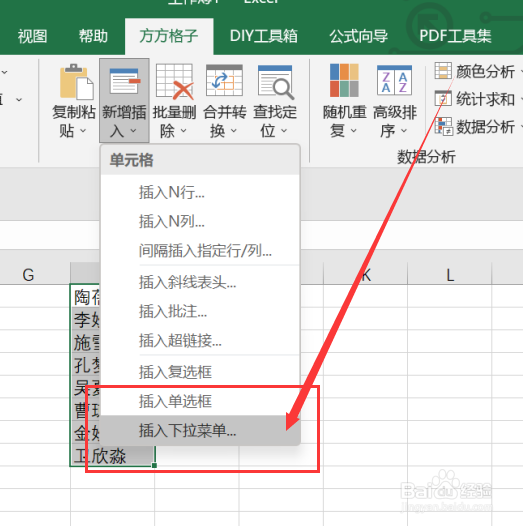This screenshot has height=526, width=523.
Task: Expand the 高级排序 dropdown arrow
Action: pos(404,130)
